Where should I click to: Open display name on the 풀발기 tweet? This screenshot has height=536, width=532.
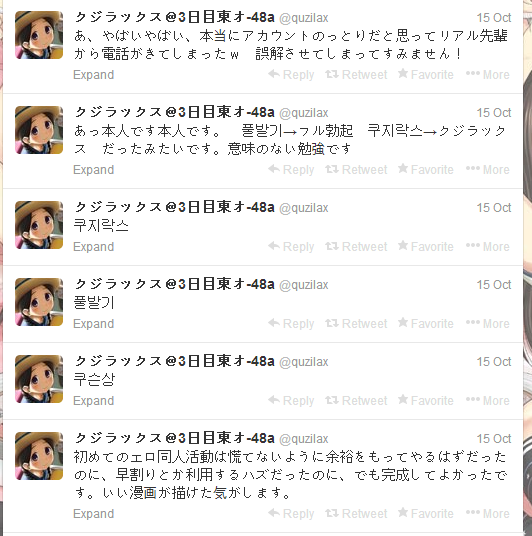coord(174,284)
